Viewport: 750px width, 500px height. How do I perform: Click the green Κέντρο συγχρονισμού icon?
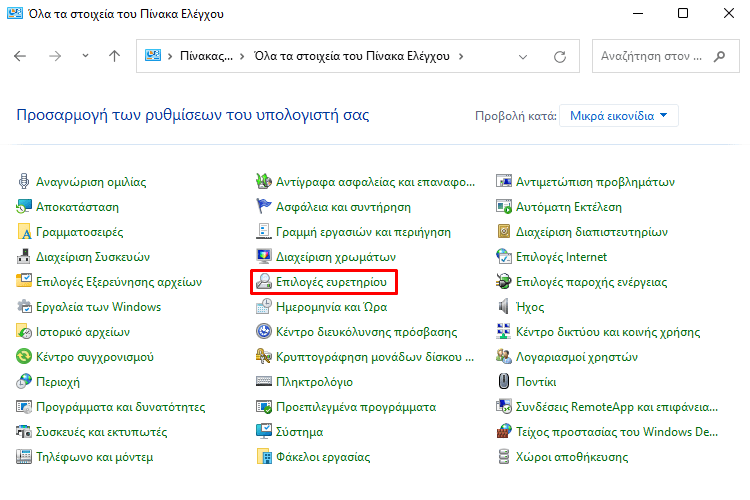coord(24,356)
